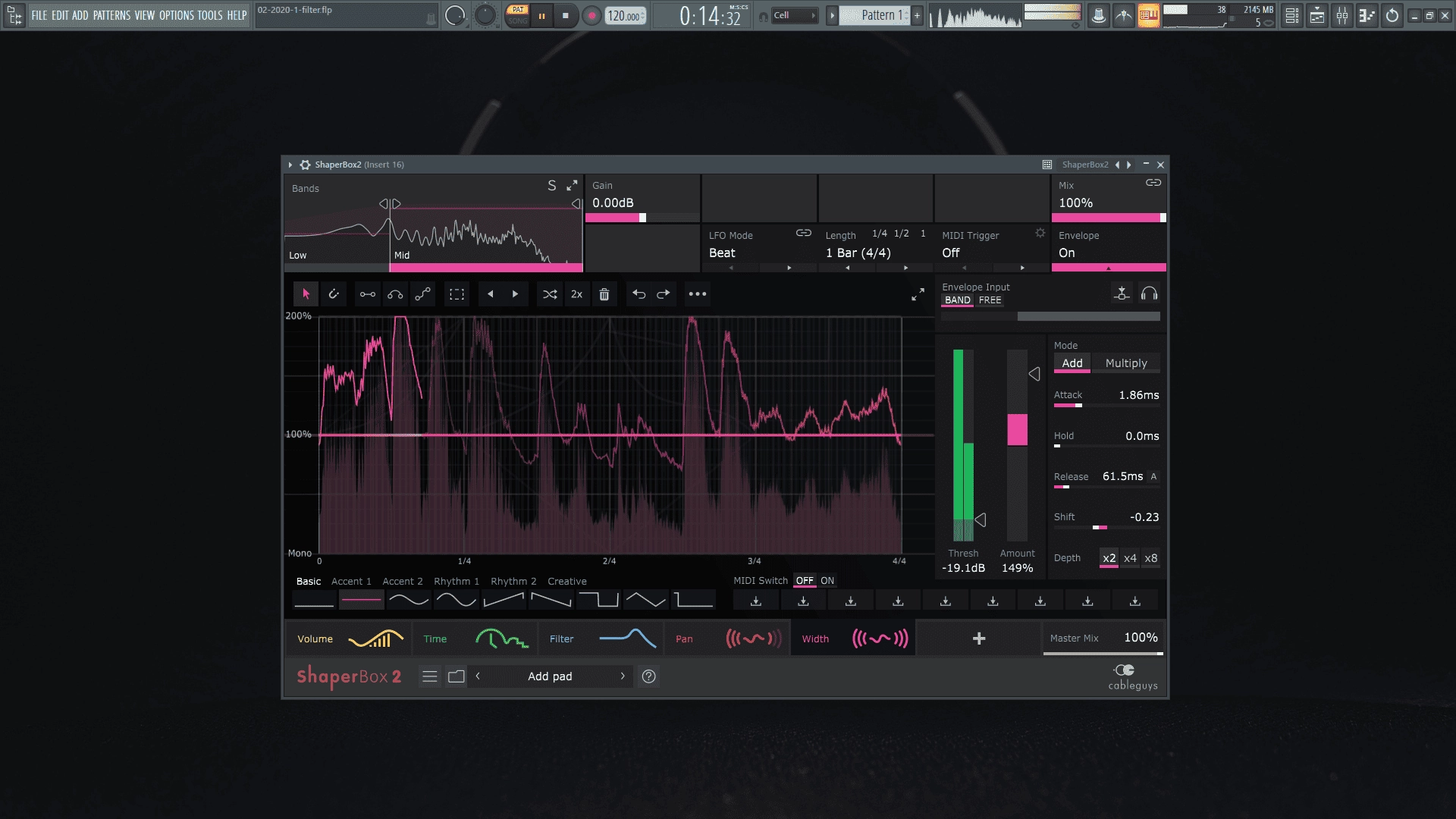Set envelope Depth to x8
Screen dimensions: 1456x819
(1151, 558)
